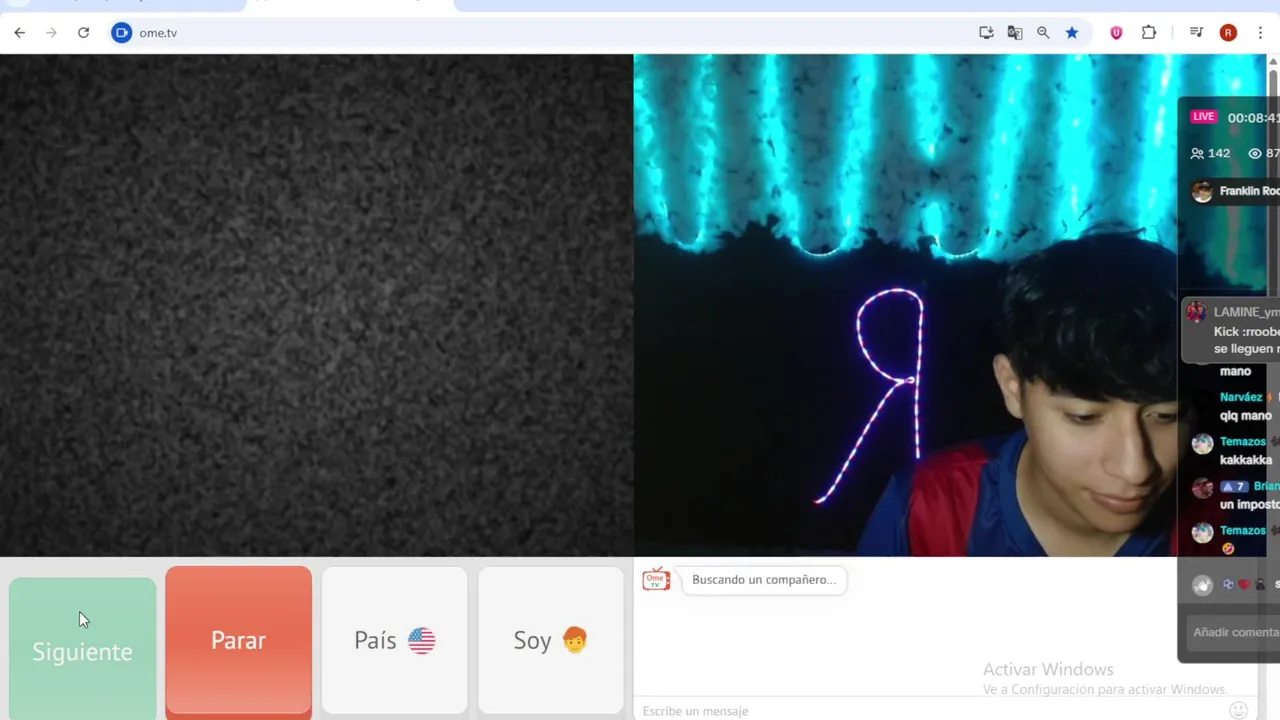
Task: Open the R profile avatar
Action: (1228, 33)
